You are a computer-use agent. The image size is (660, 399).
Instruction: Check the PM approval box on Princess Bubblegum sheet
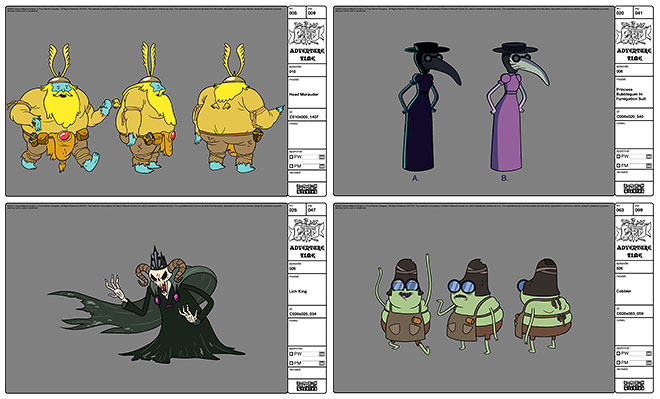pos(618,166)
